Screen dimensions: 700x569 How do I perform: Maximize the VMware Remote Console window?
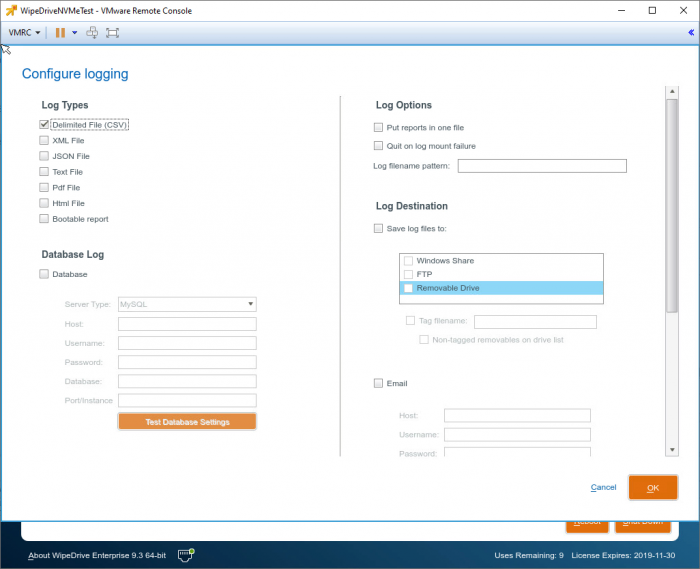652,10
